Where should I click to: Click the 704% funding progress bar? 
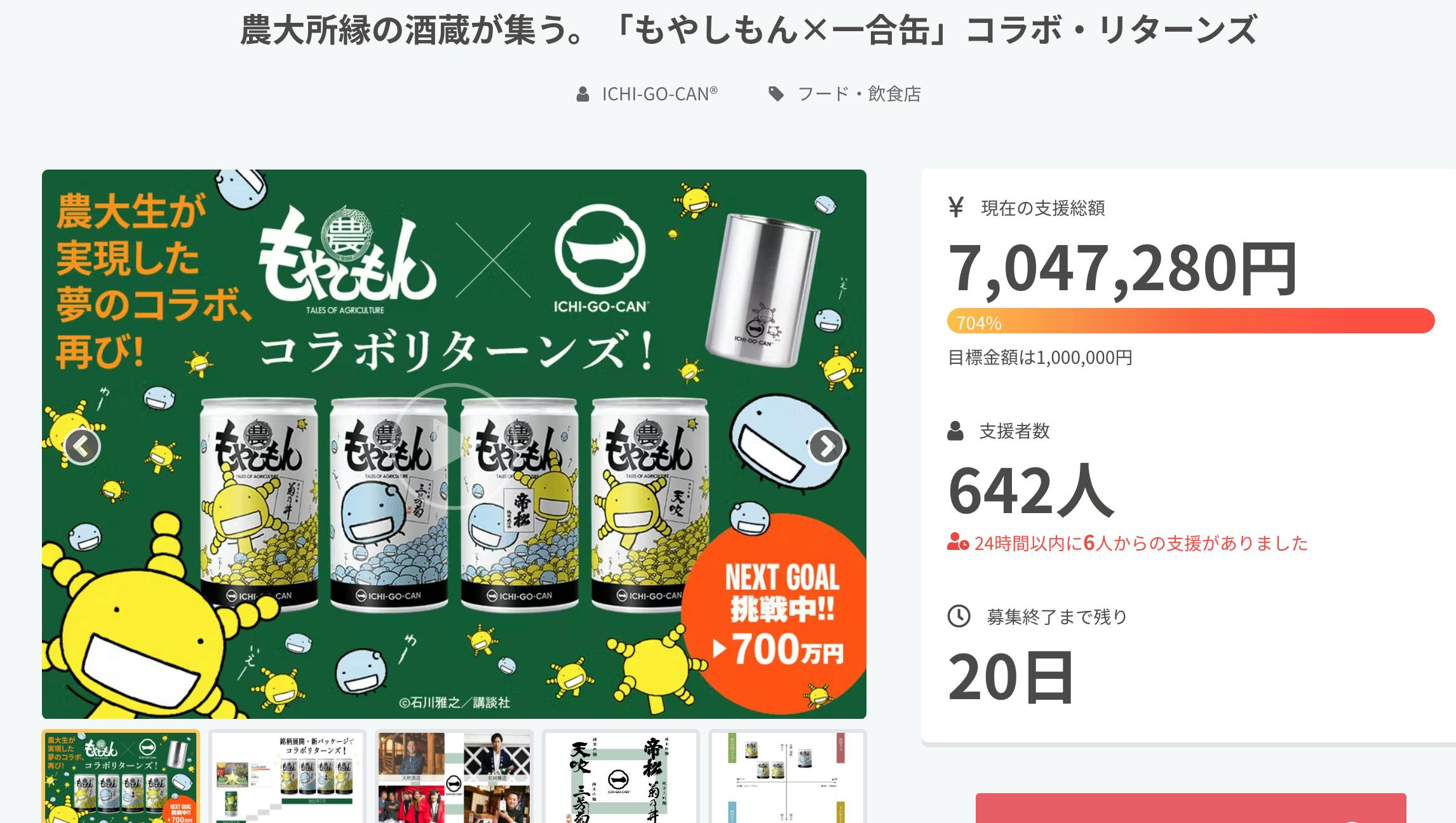[1190, 321]
